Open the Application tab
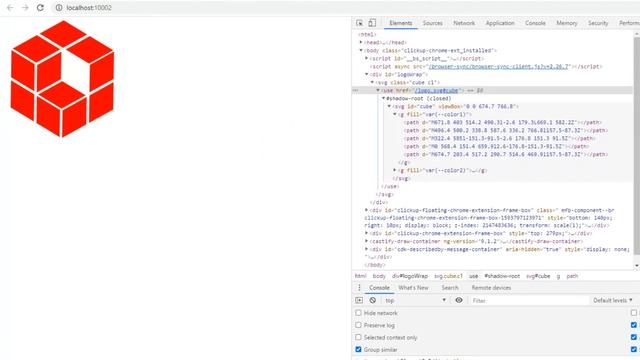640x360 pixels. pos(500,23)
